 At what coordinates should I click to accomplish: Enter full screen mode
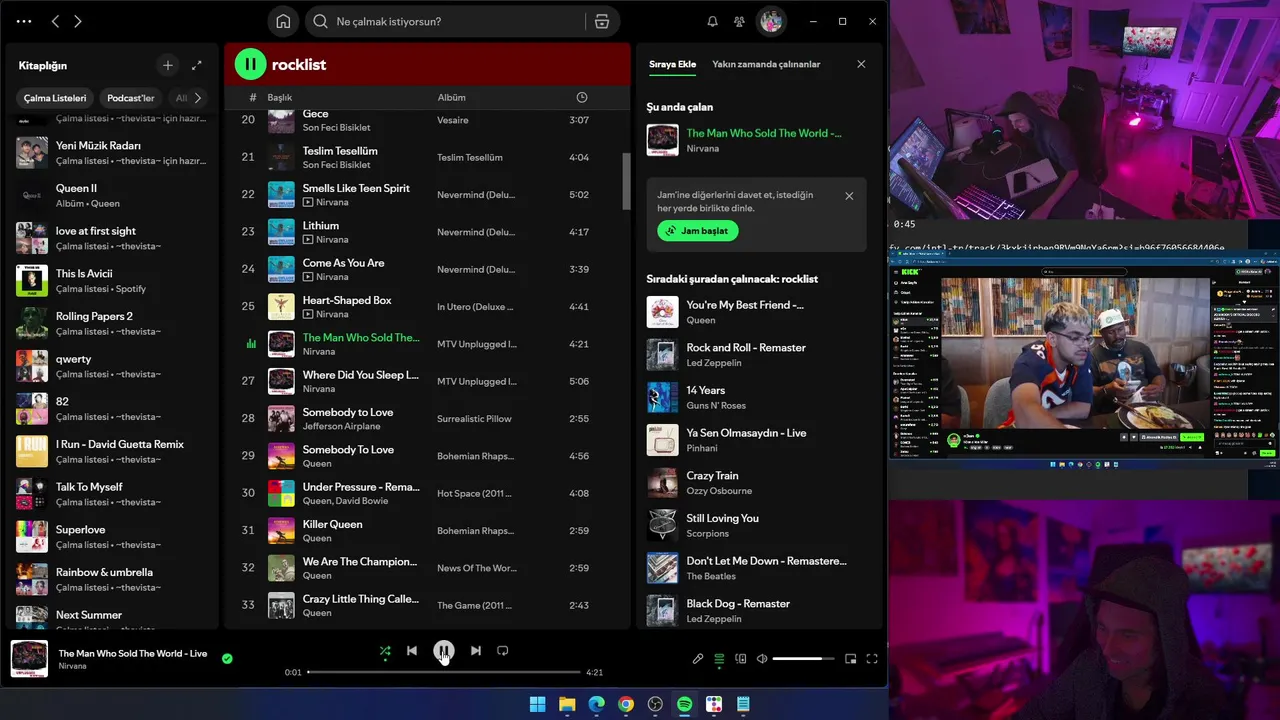click(x=872, y=659)
